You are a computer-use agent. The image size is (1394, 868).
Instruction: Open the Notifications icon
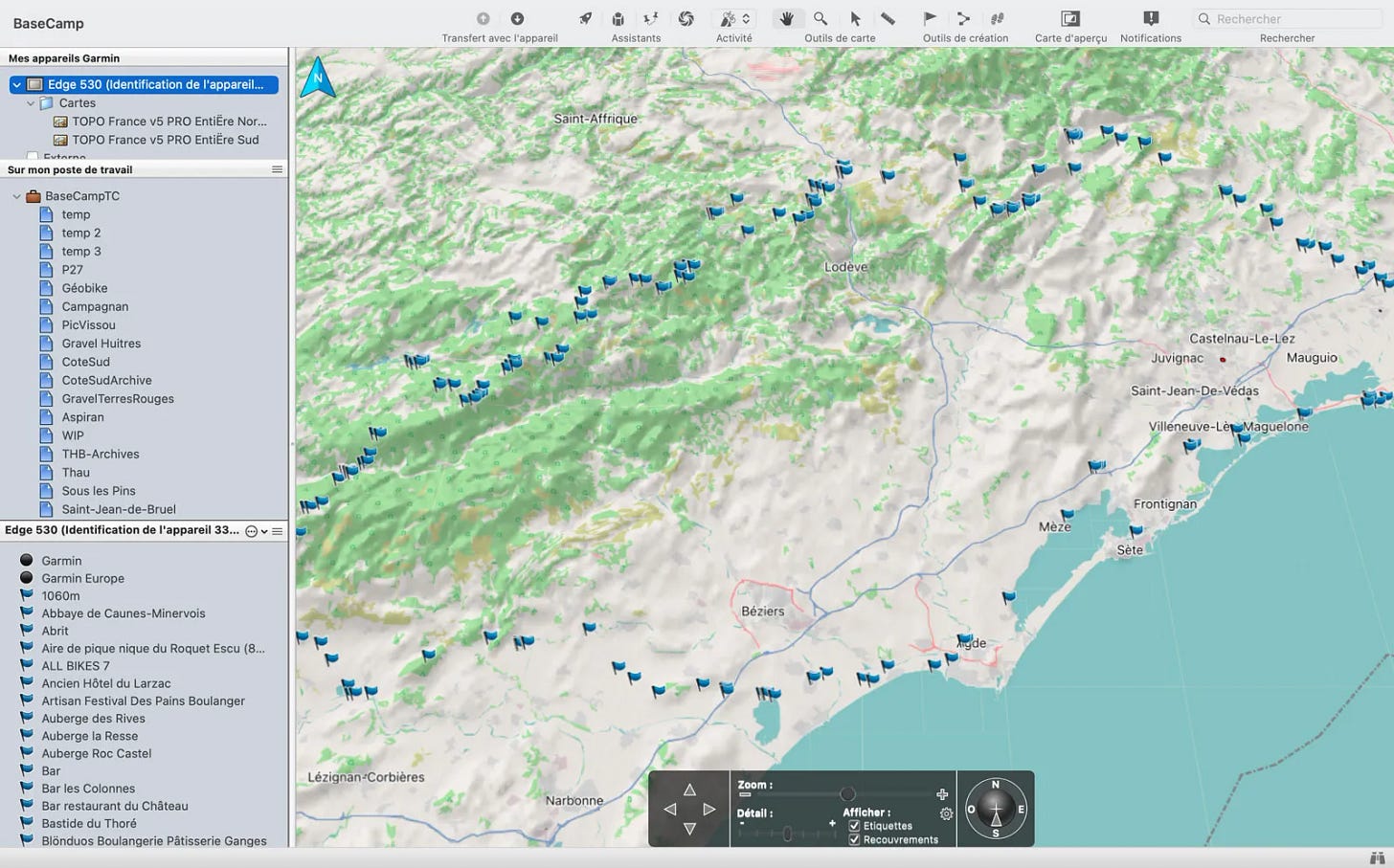click(x=1151, y=18)
